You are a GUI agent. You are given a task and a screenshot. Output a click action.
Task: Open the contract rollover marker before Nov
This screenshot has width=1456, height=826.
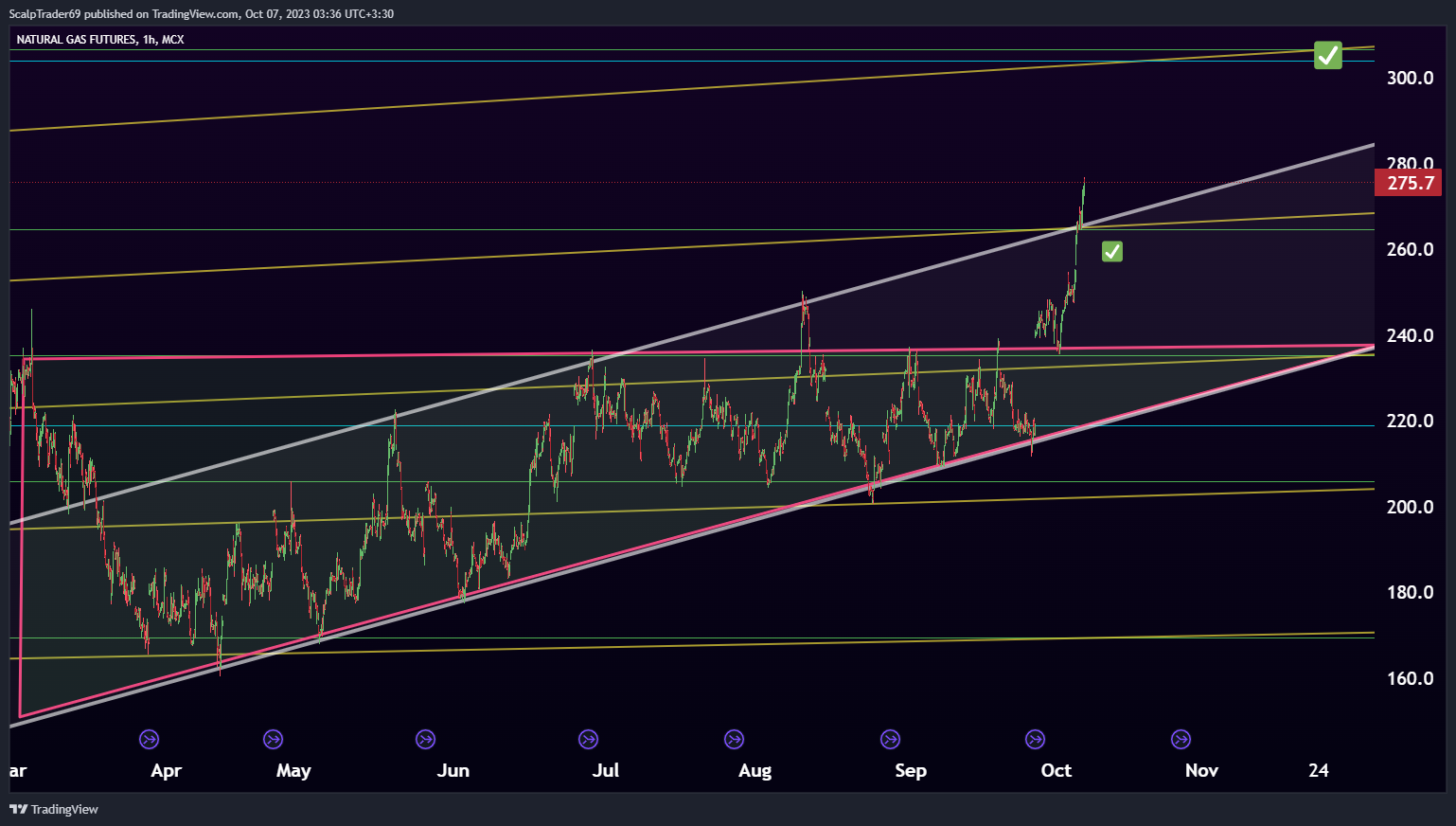point(1181,739)
